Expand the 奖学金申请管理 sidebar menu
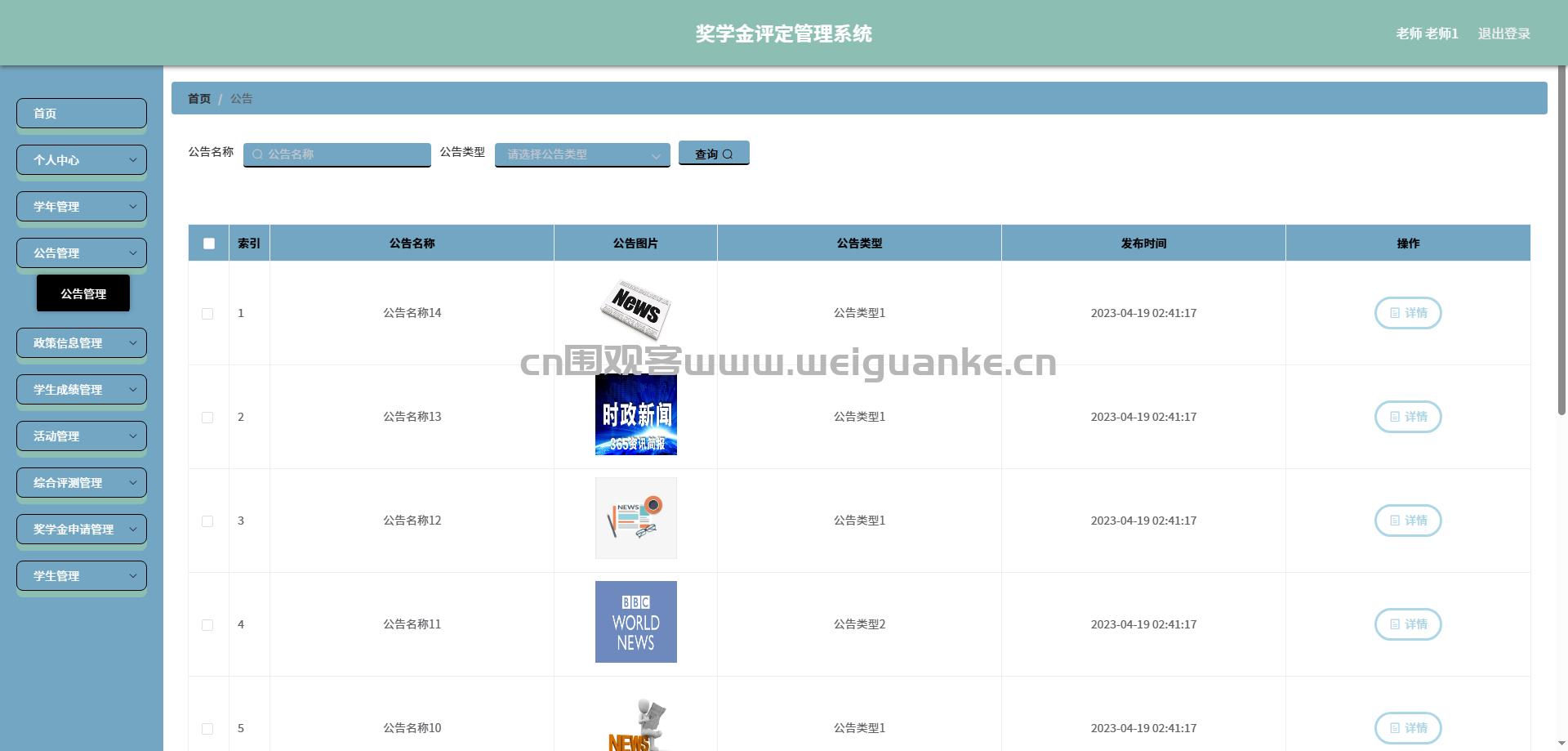 point(82,530)
